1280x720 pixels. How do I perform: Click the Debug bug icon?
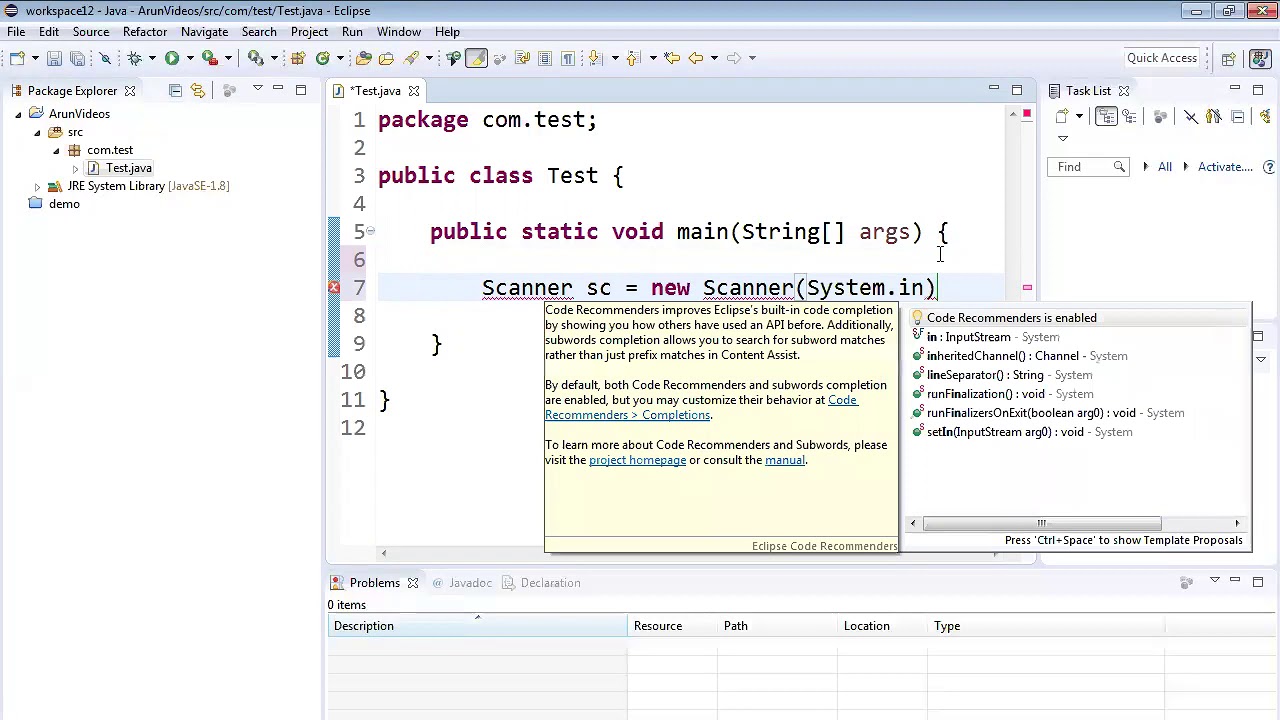134,58
